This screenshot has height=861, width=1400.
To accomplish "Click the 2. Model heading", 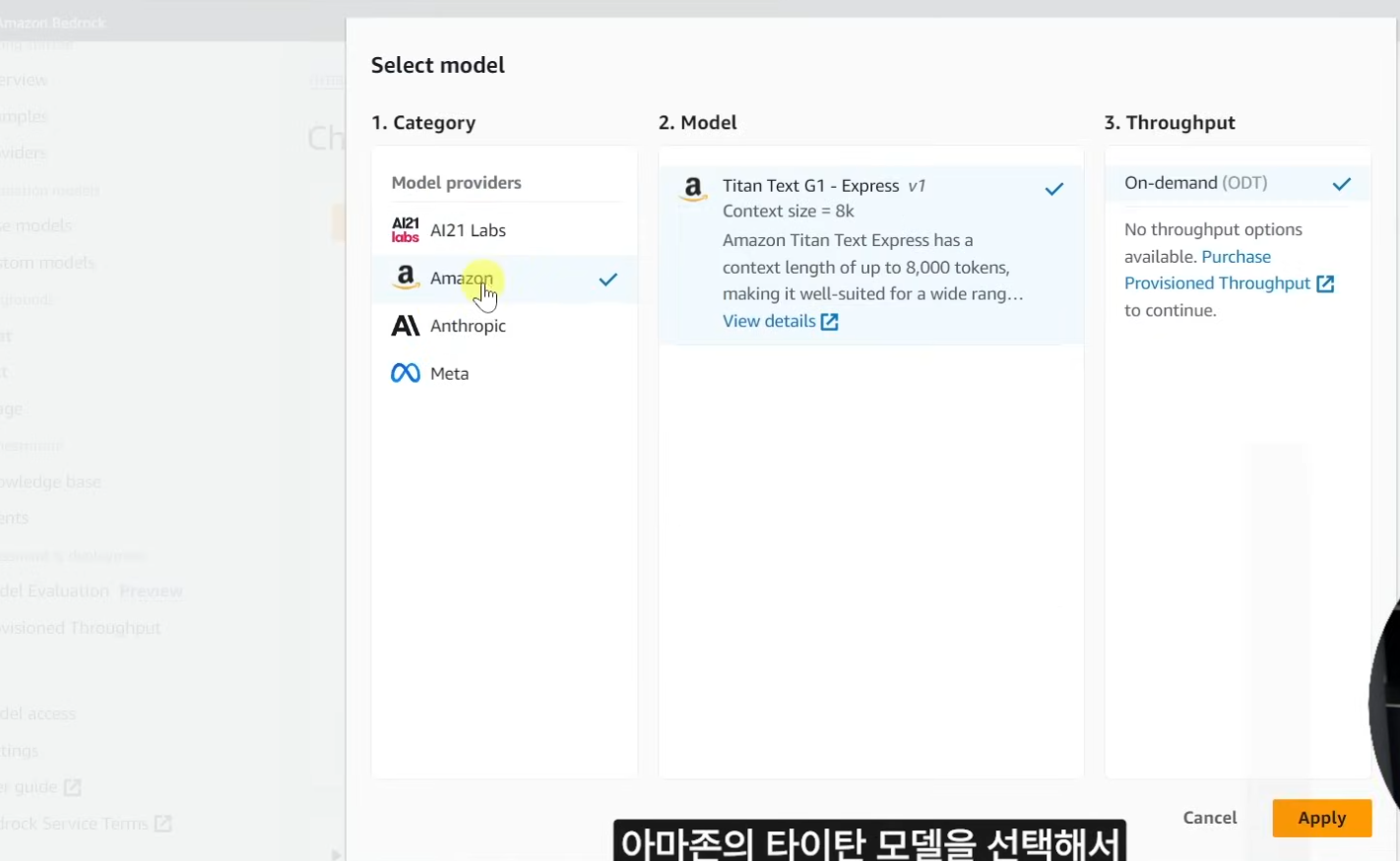I will click(x=698, y=123).
